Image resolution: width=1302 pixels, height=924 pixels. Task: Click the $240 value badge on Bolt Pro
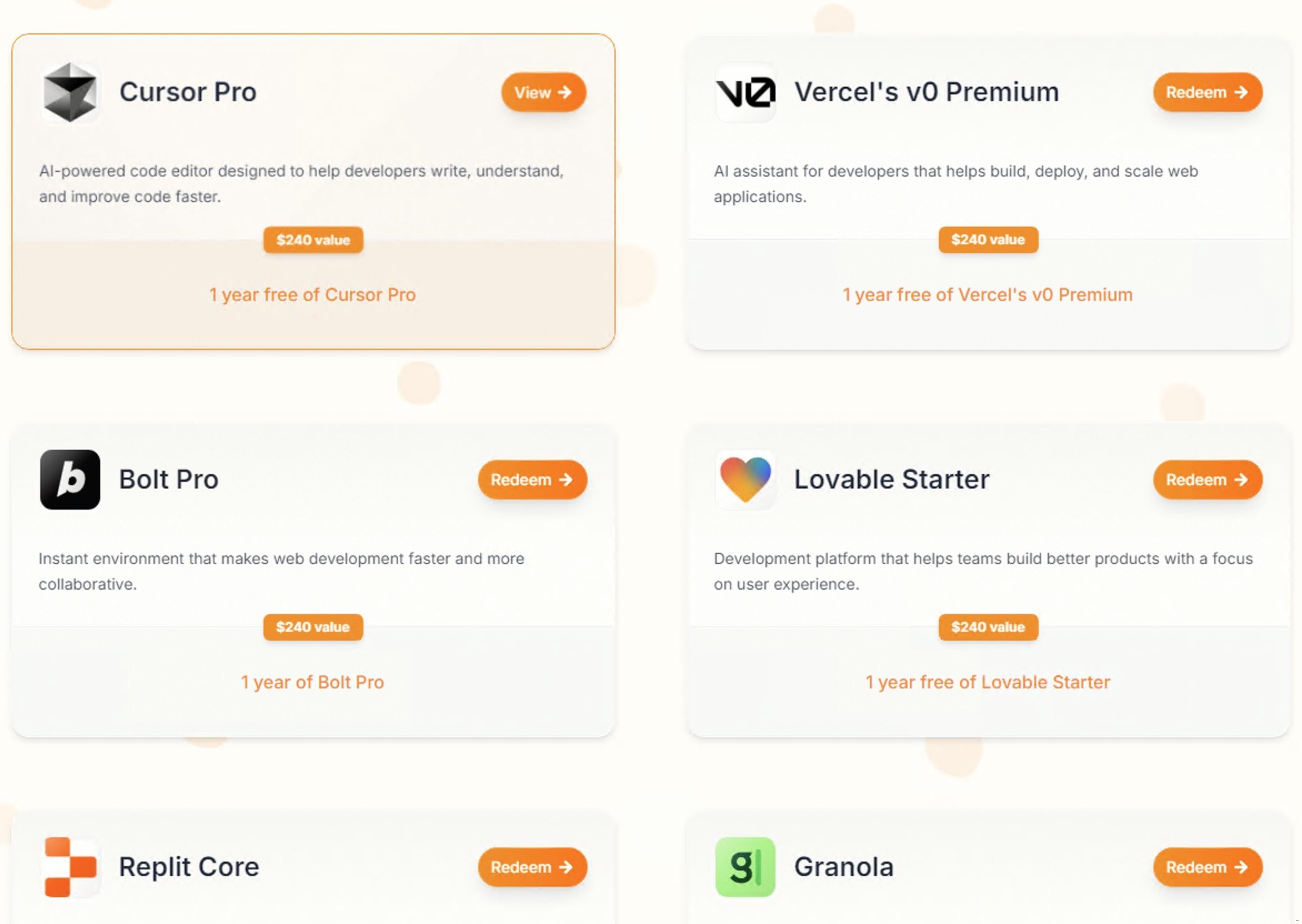[x=313, y=627]
